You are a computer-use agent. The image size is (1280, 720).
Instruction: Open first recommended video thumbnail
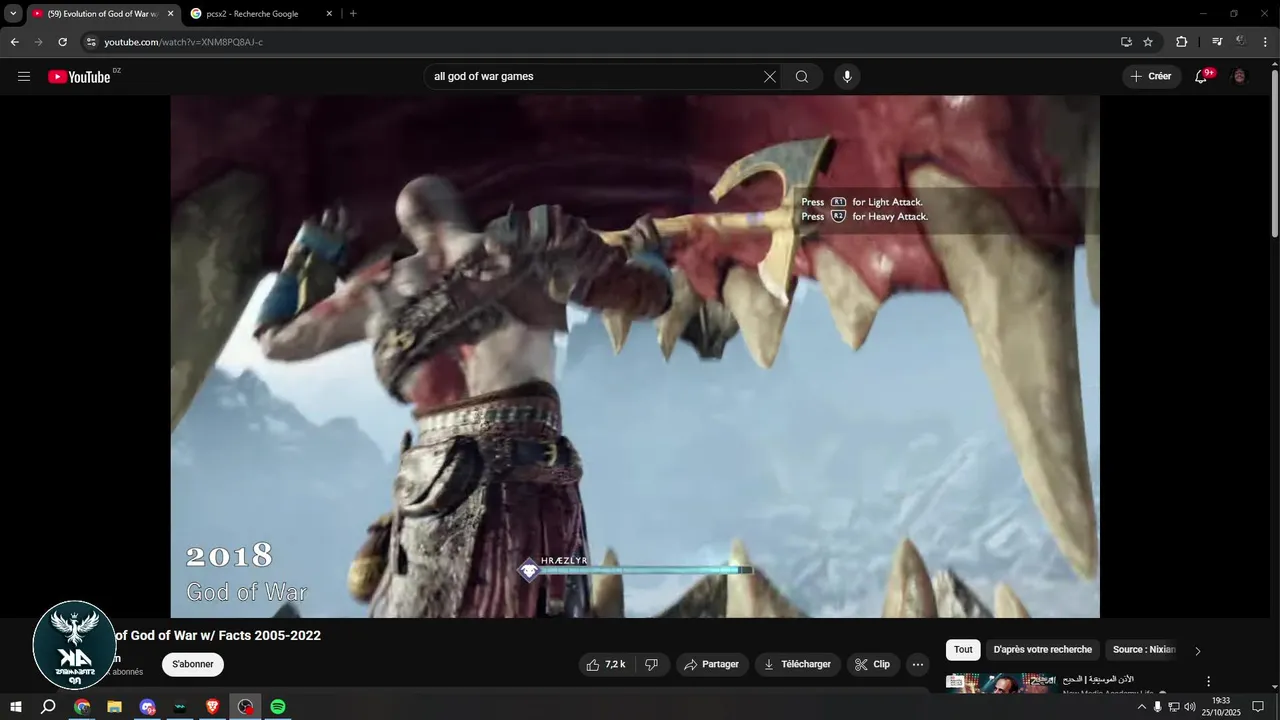coord(1001,682)
